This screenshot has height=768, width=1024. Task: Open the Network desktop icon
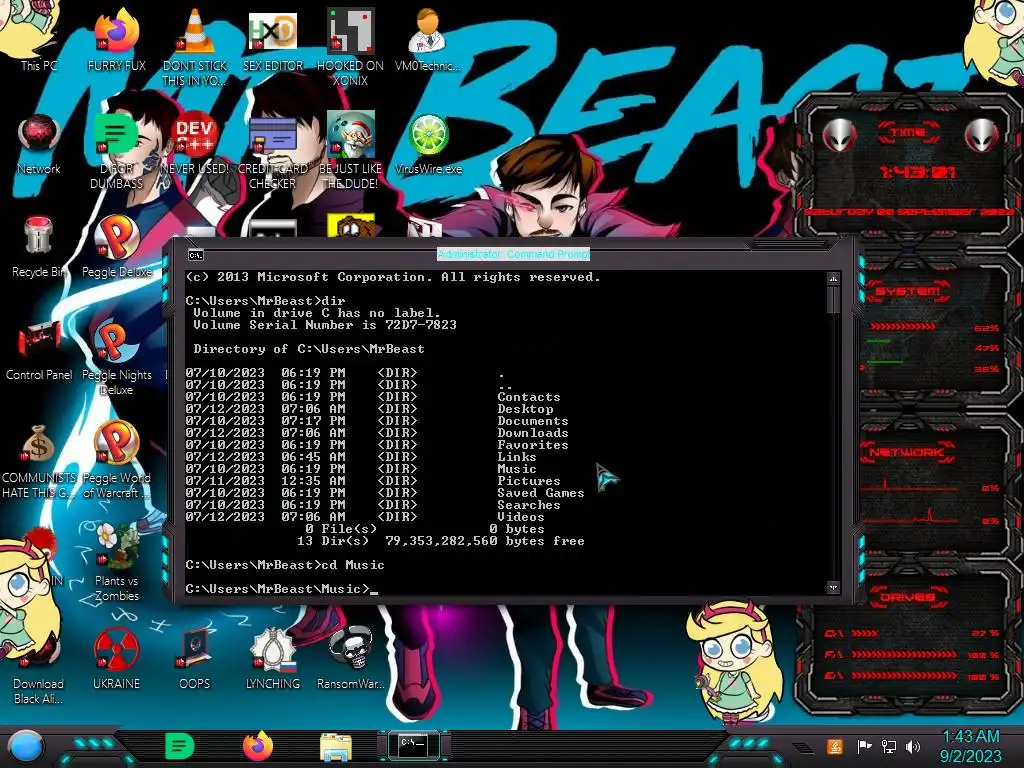coord(39,144)
